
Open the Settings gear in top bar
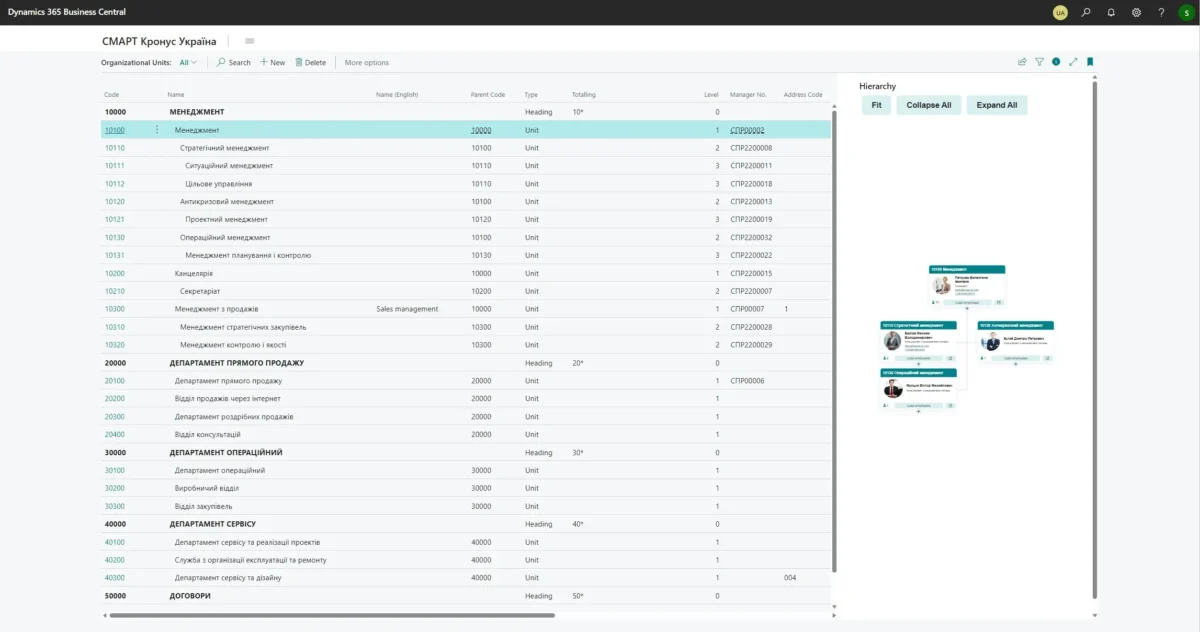[x=1136, y=13]
